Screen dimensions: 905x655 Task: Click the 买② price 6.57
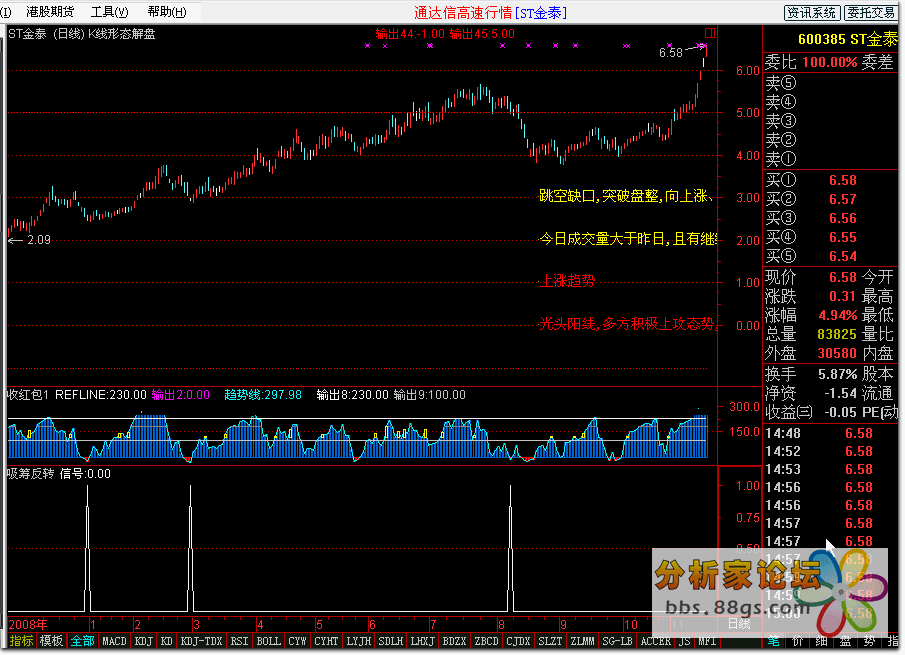[x=843, y=199]
